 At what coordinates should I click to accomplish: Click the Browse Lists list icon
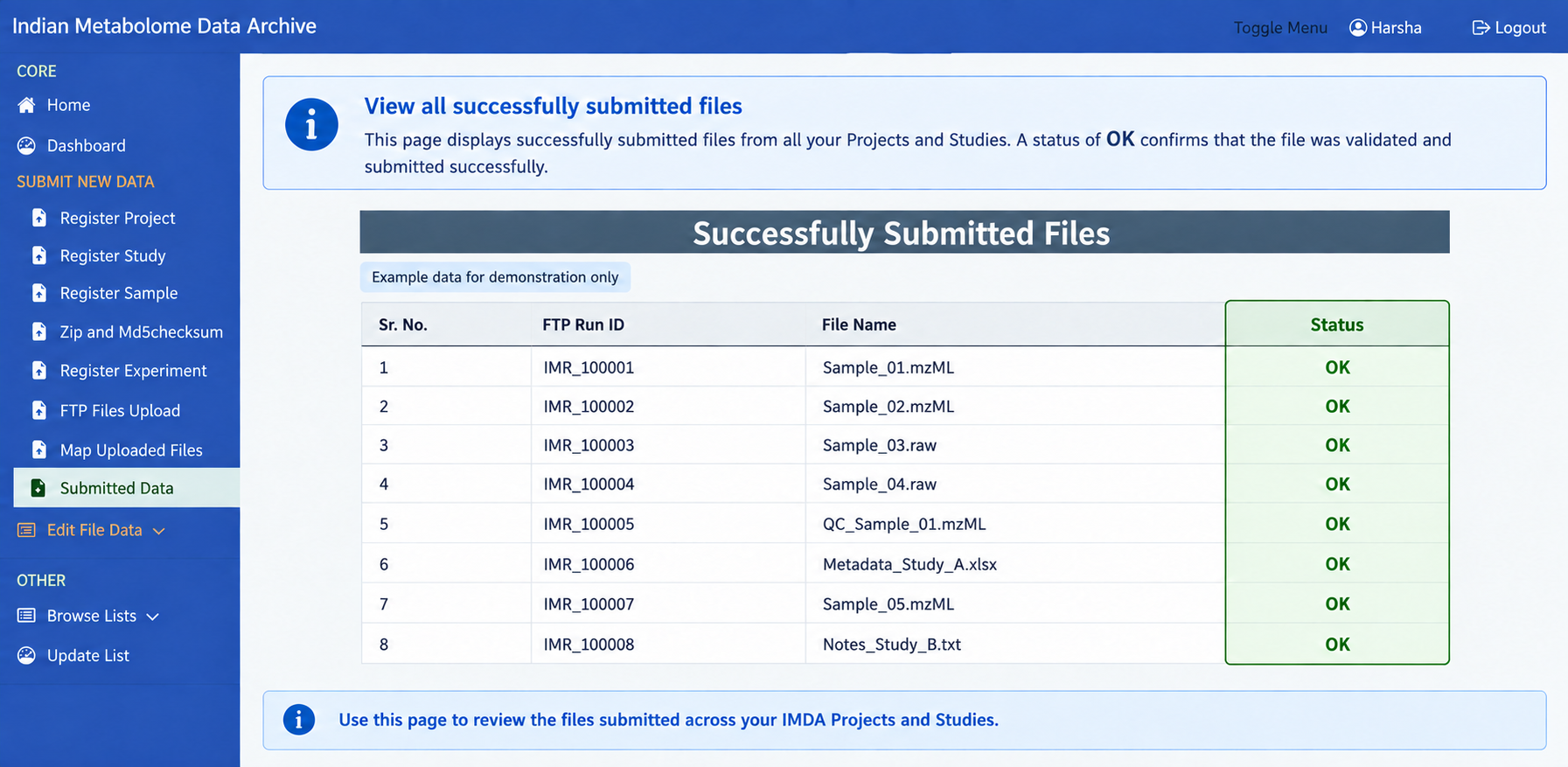point(26,616)
